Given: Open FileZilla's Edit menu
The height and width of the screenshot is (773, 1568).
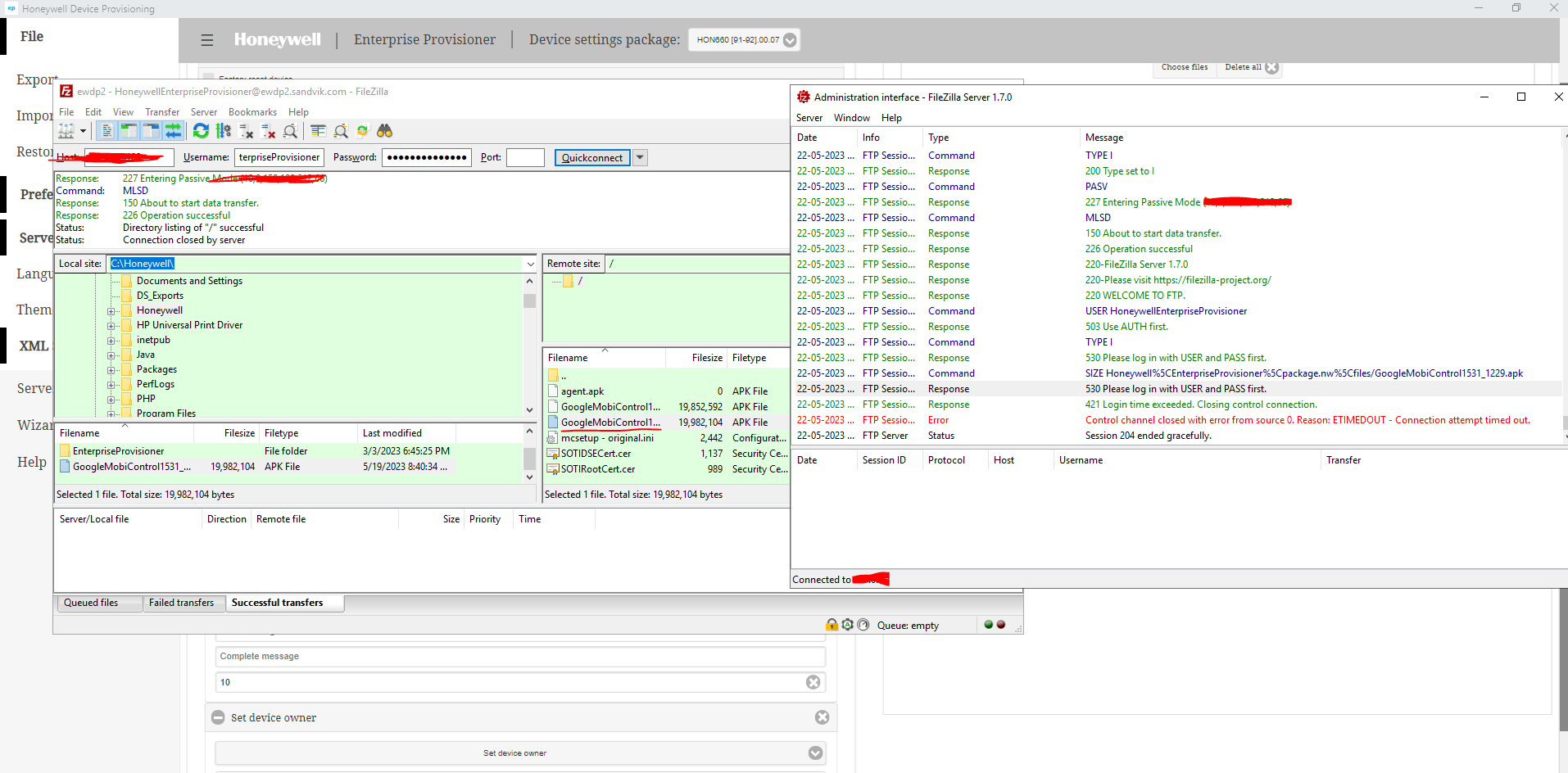Looking at the screenshot, I should 93,112.
